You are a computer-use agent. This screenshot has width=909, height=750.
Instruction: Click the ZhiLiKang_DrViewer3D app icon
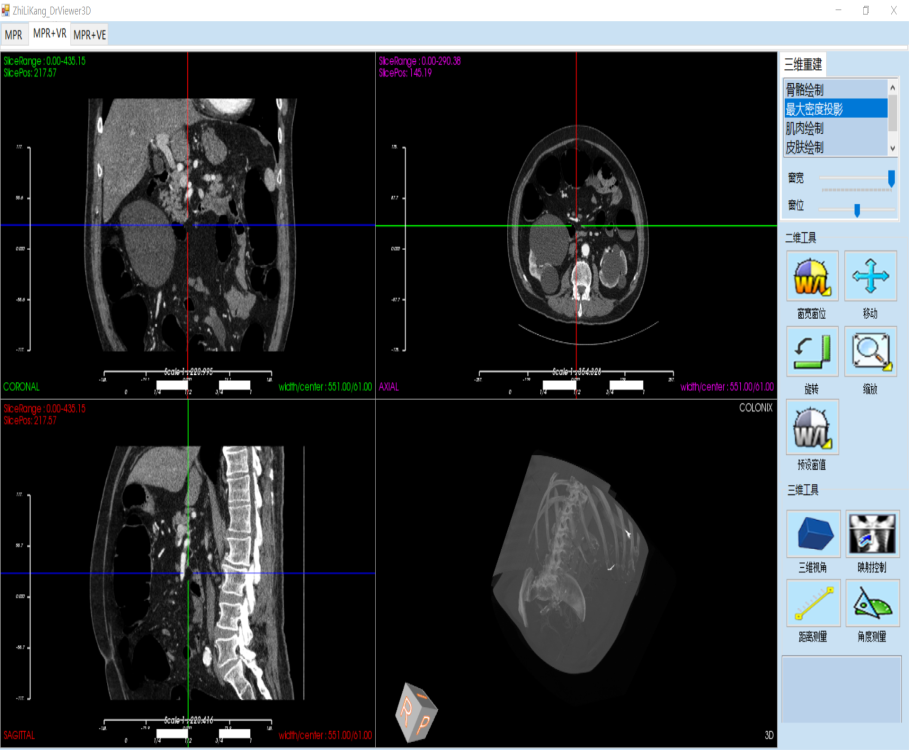[6, 10]
